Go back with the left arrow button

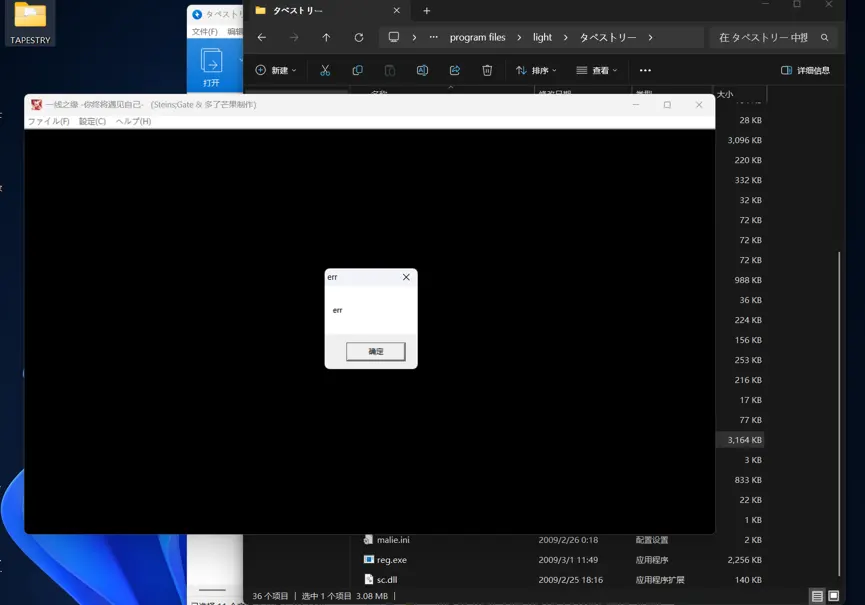click(261, 38)
